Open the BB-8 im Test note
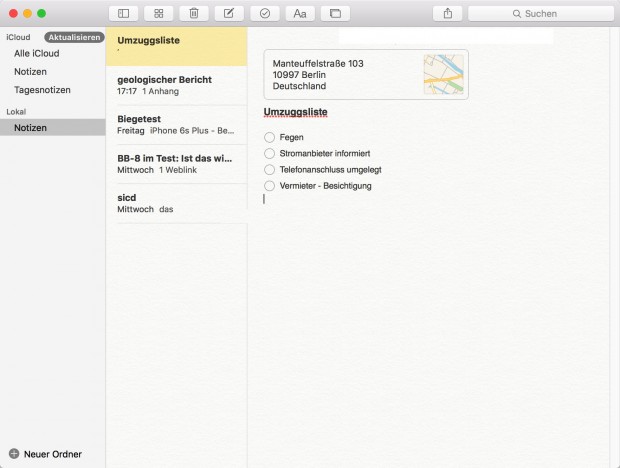This screenshot has height=468, width=620. click(x=176, y=164)
